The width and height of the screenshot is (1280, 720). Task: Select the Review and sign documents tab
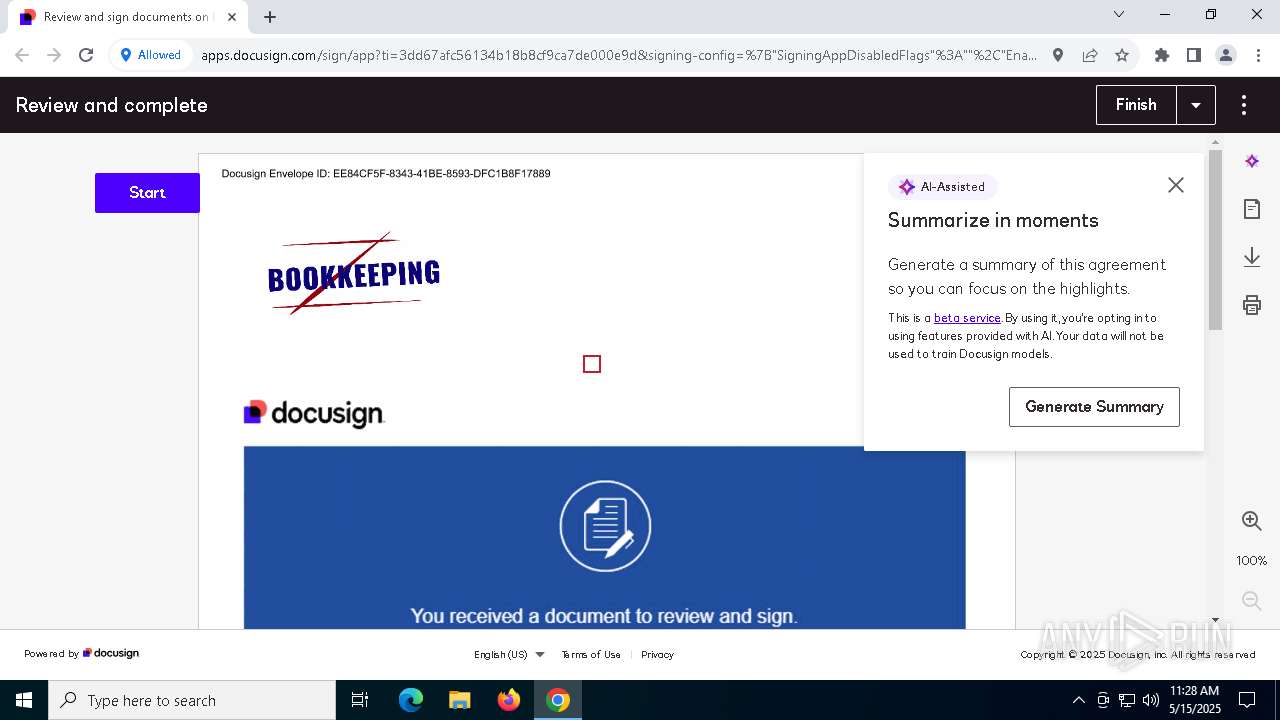126,17
